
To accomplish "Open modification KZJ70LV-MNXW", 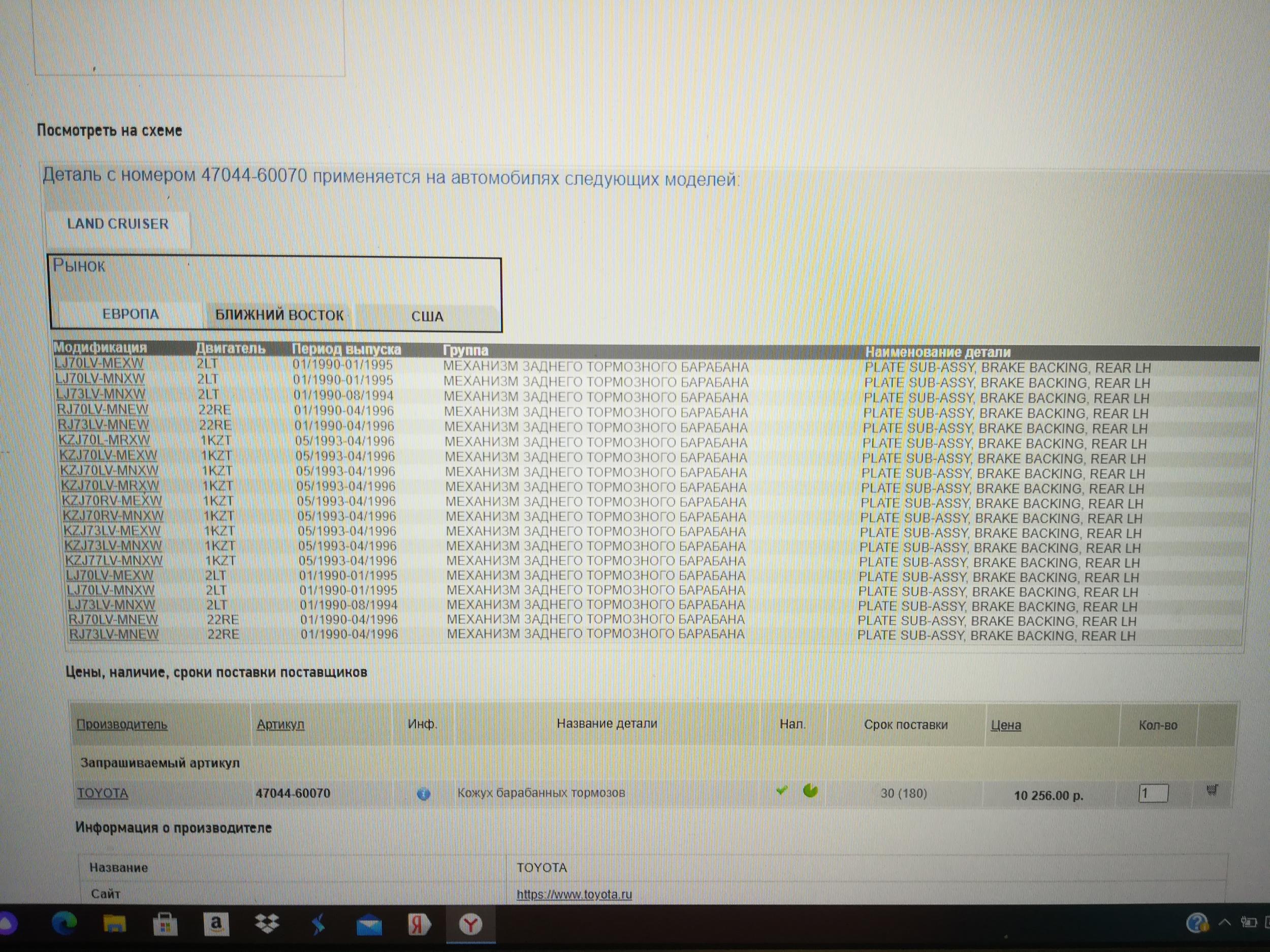I will click(x=109, y=471).
